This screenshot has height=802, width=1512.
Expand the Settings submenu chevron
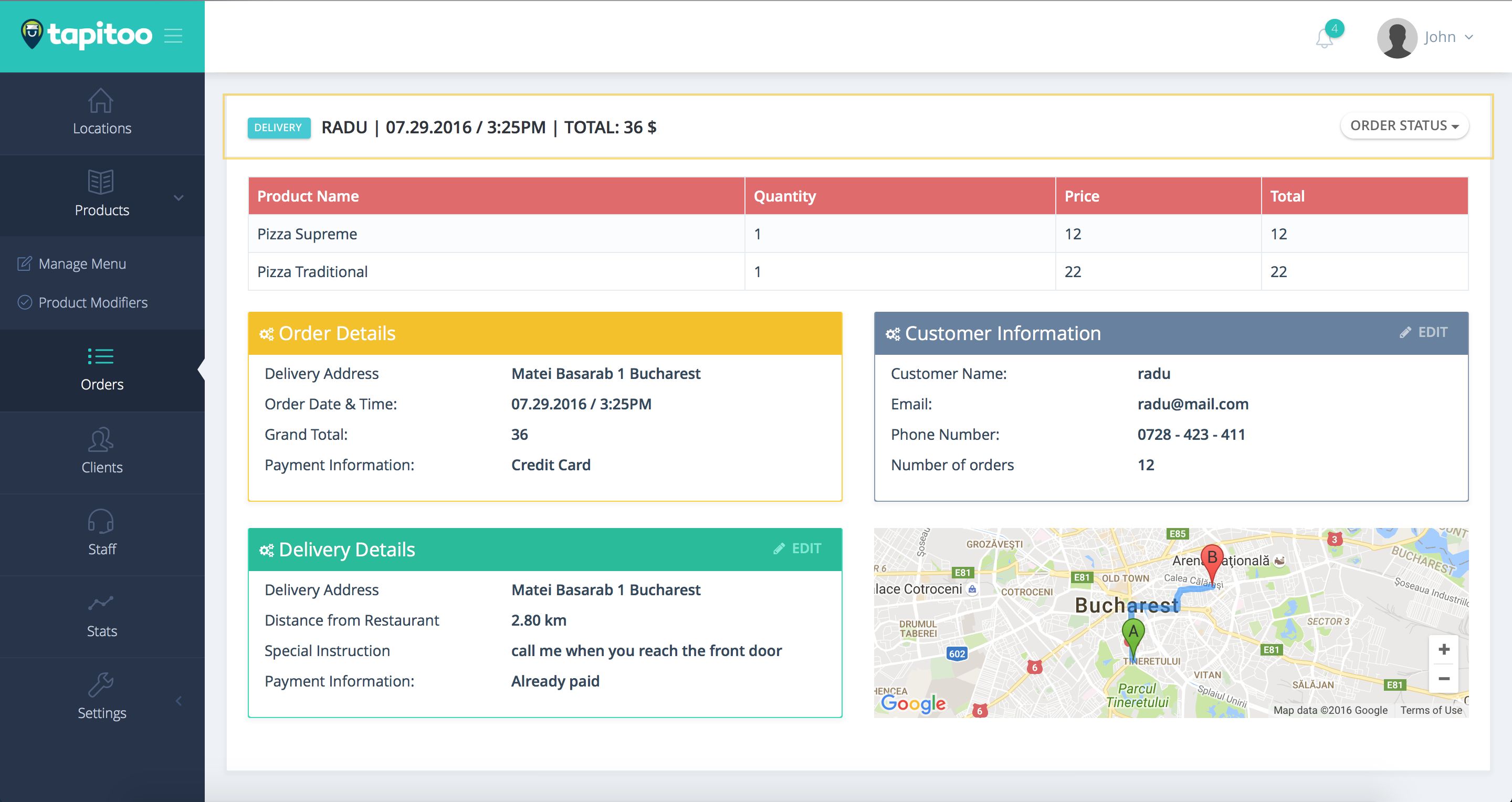178,701
